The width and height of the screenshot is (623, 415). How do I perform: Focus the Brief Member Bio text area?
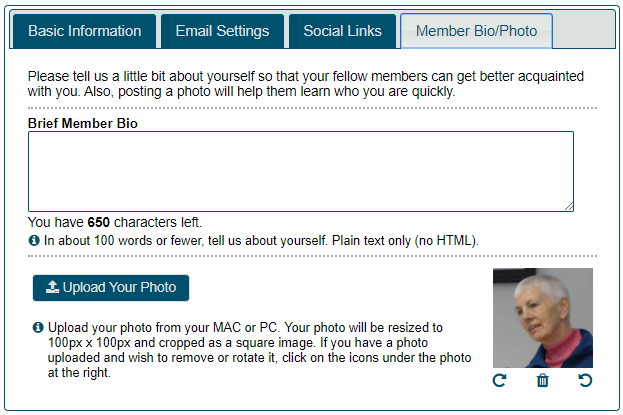tap(301, 171)
